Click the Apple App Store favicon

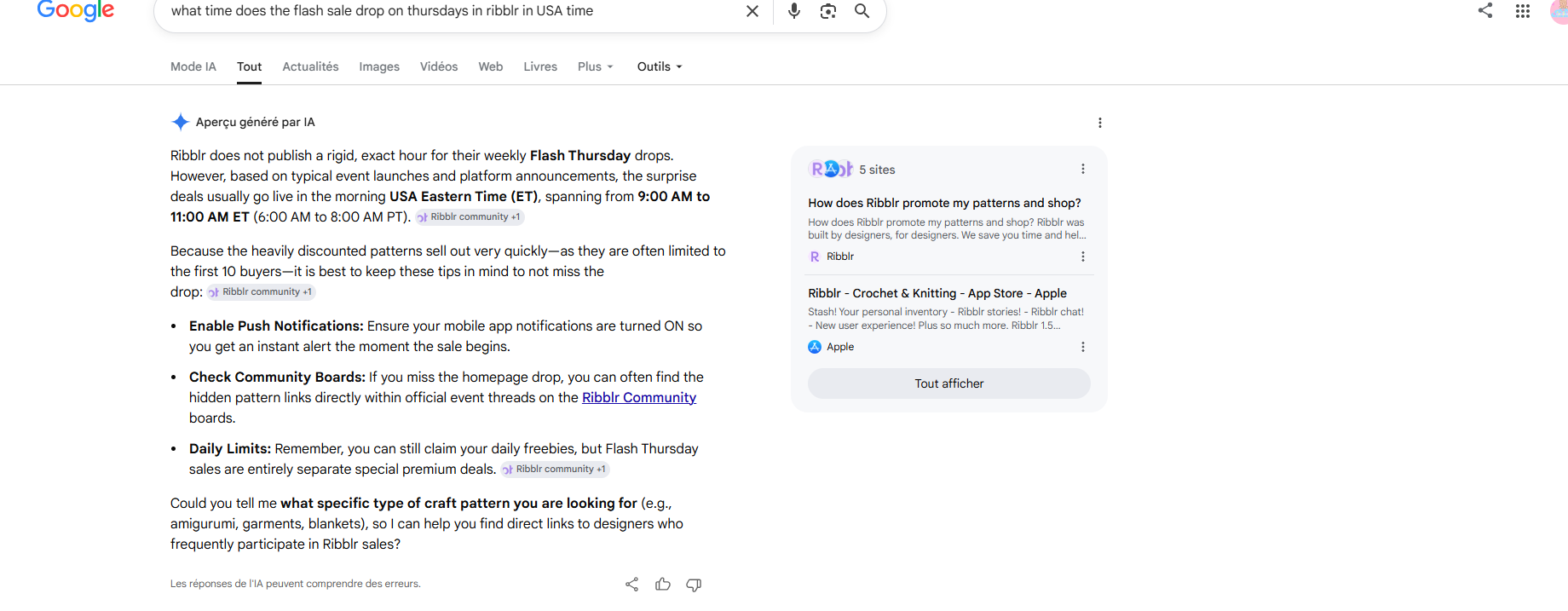point(815,347)
